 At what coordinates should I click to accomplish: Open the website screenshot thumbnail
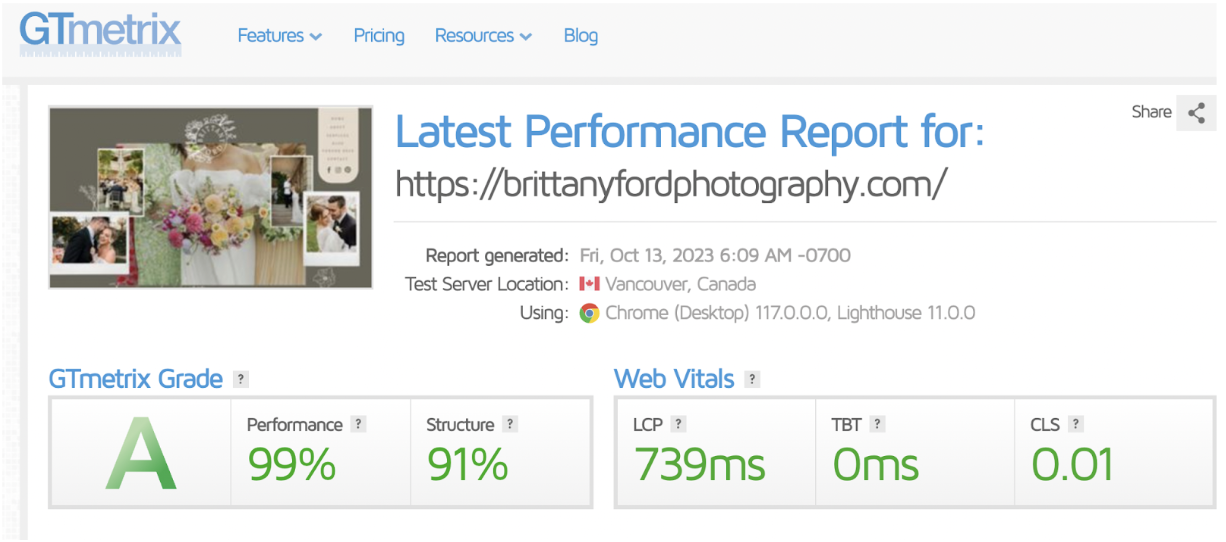210,198
